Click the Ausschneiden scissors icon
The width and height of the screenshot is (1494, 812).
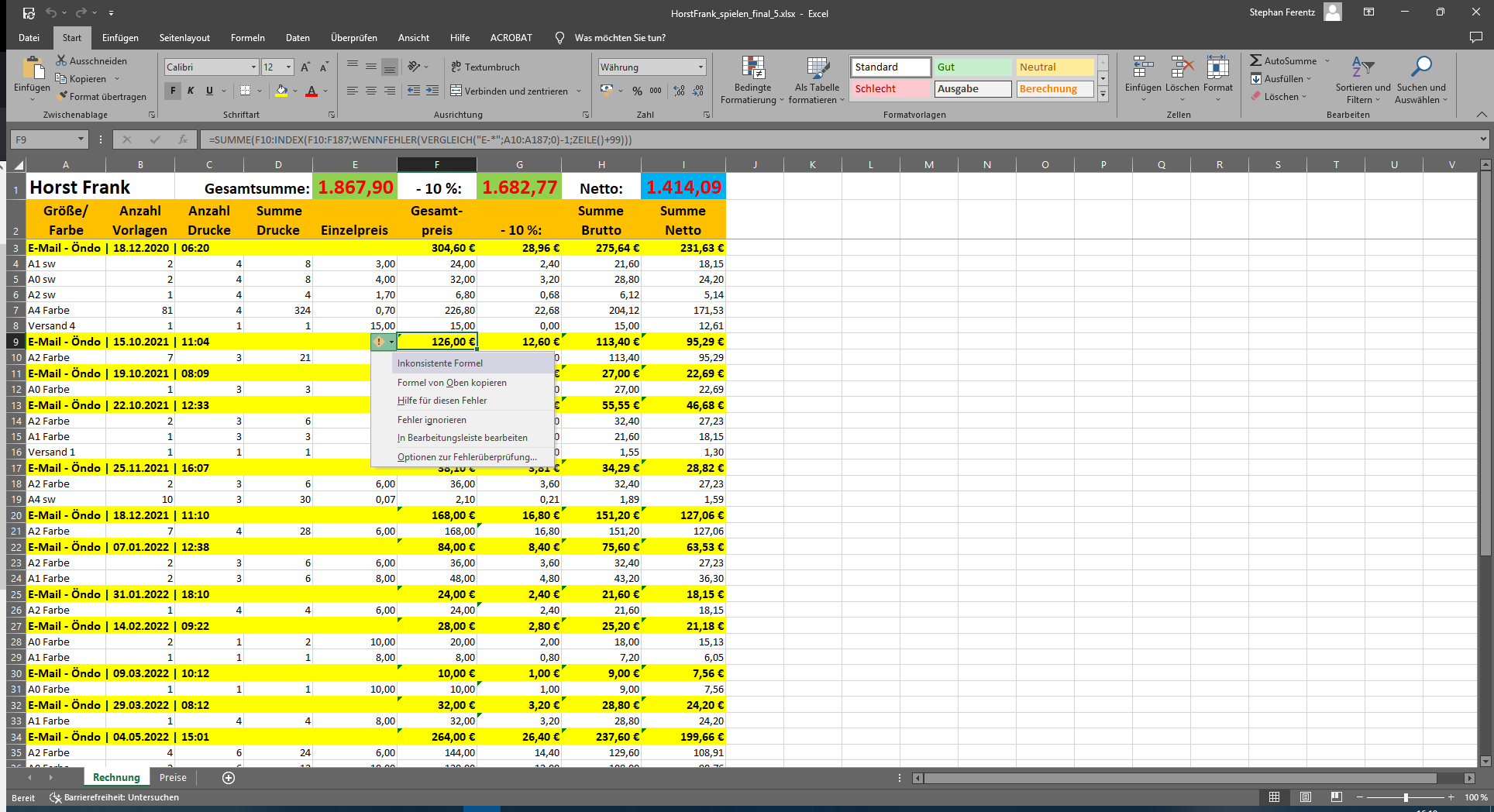tap(61, 60)
